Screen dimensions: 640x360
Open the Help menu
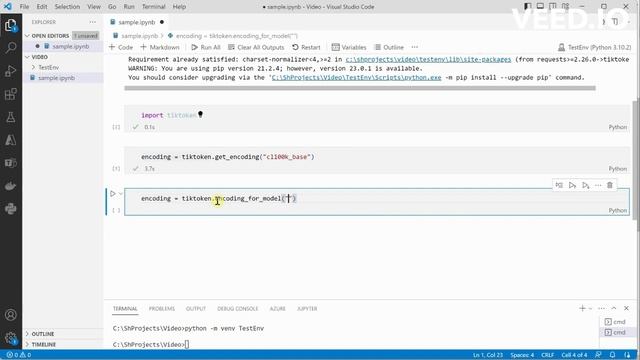coord(179,7)
